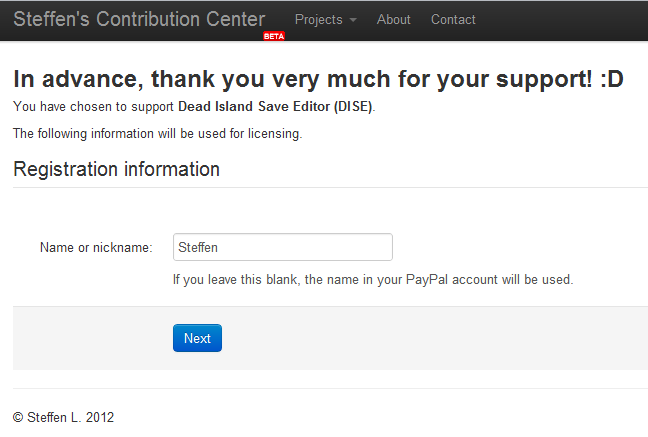Click the PayPal hint text below the field
Image resolution: width=648 pixels, height=437 pixels.
click(372, 280)
